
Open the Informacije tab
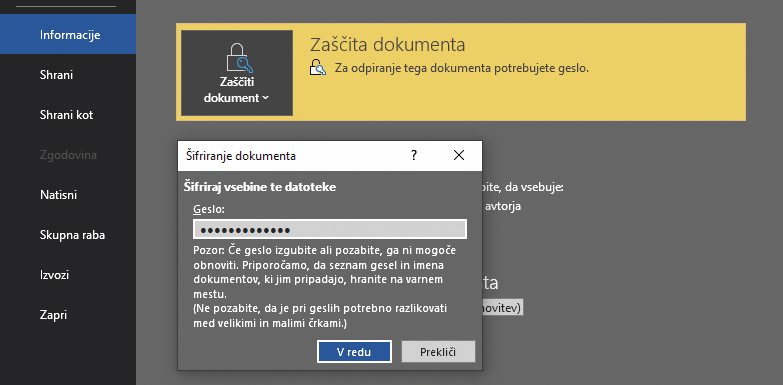point(68,34)
